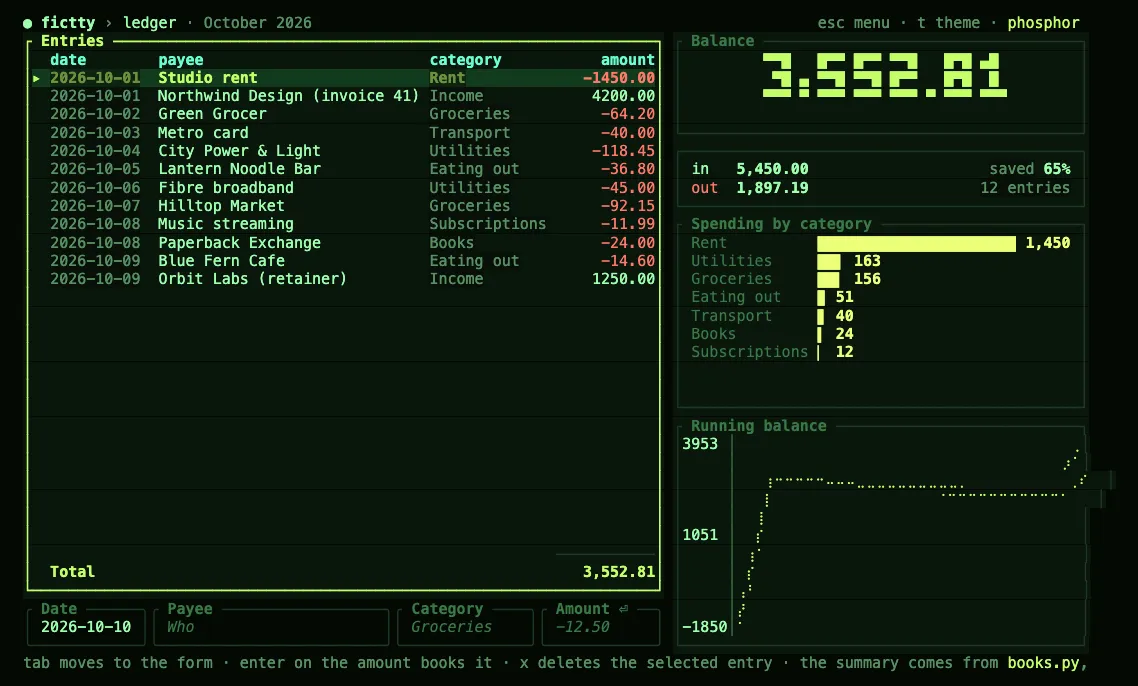Screen dimensions: 1138x686
Task: Select the Hilltop Market entry
Action: click(343, 206)
